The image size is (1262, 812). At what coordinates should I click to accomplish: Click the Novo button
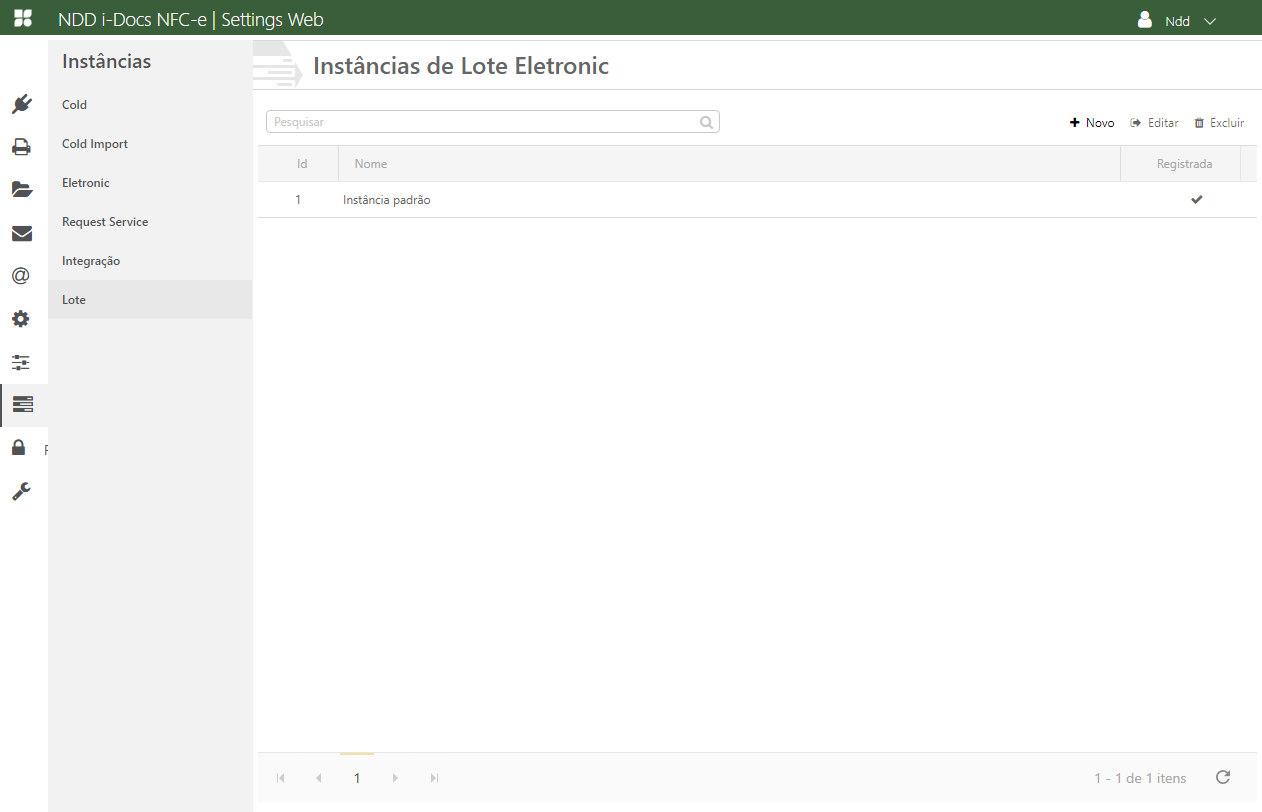click(x=1092, y=123)
